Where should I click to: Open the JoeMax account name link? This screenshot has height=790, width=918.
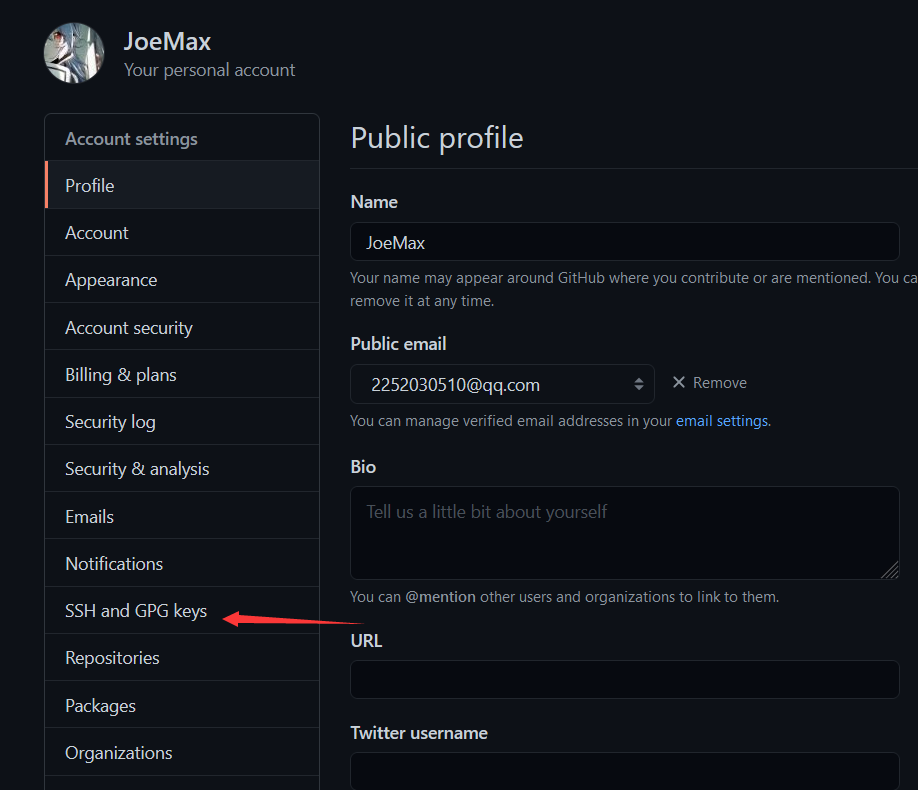(167, 42)
